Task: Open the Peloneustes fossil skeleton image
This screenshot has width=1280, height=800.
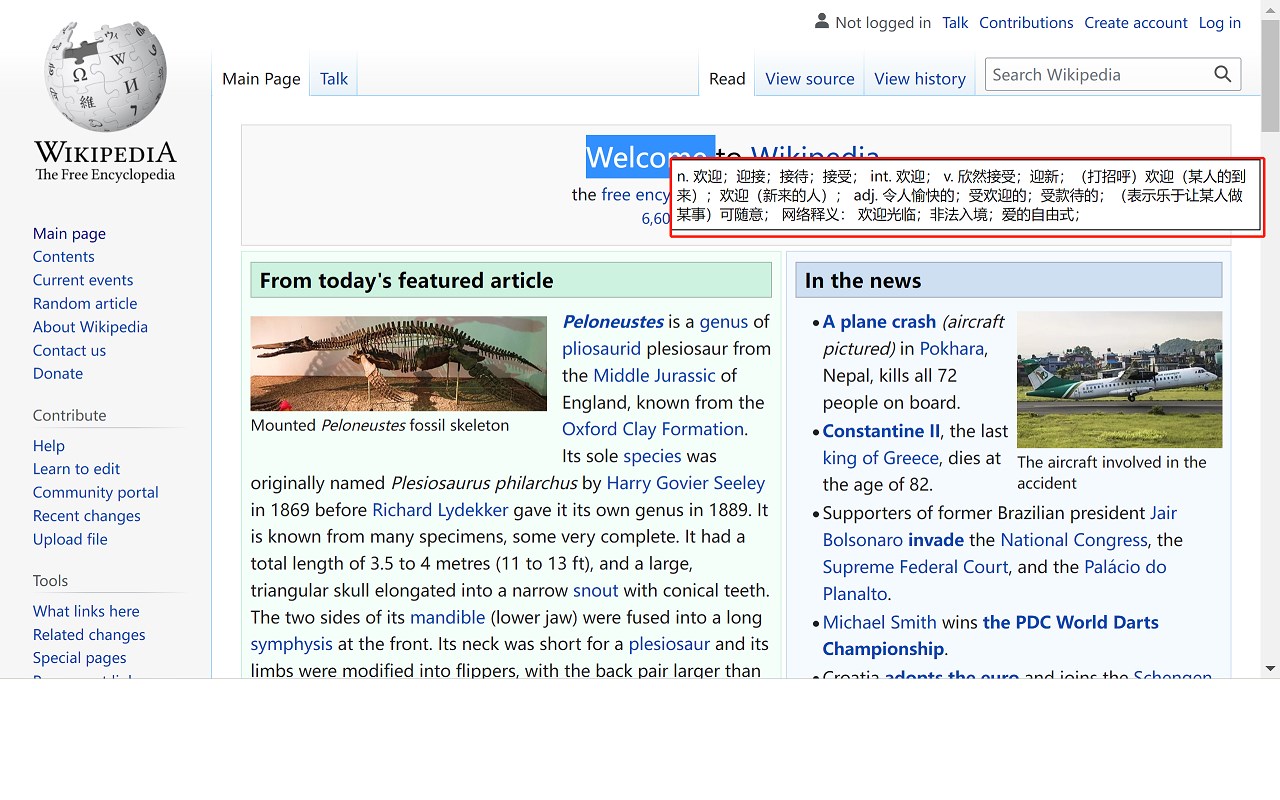Action: [399, 363]
